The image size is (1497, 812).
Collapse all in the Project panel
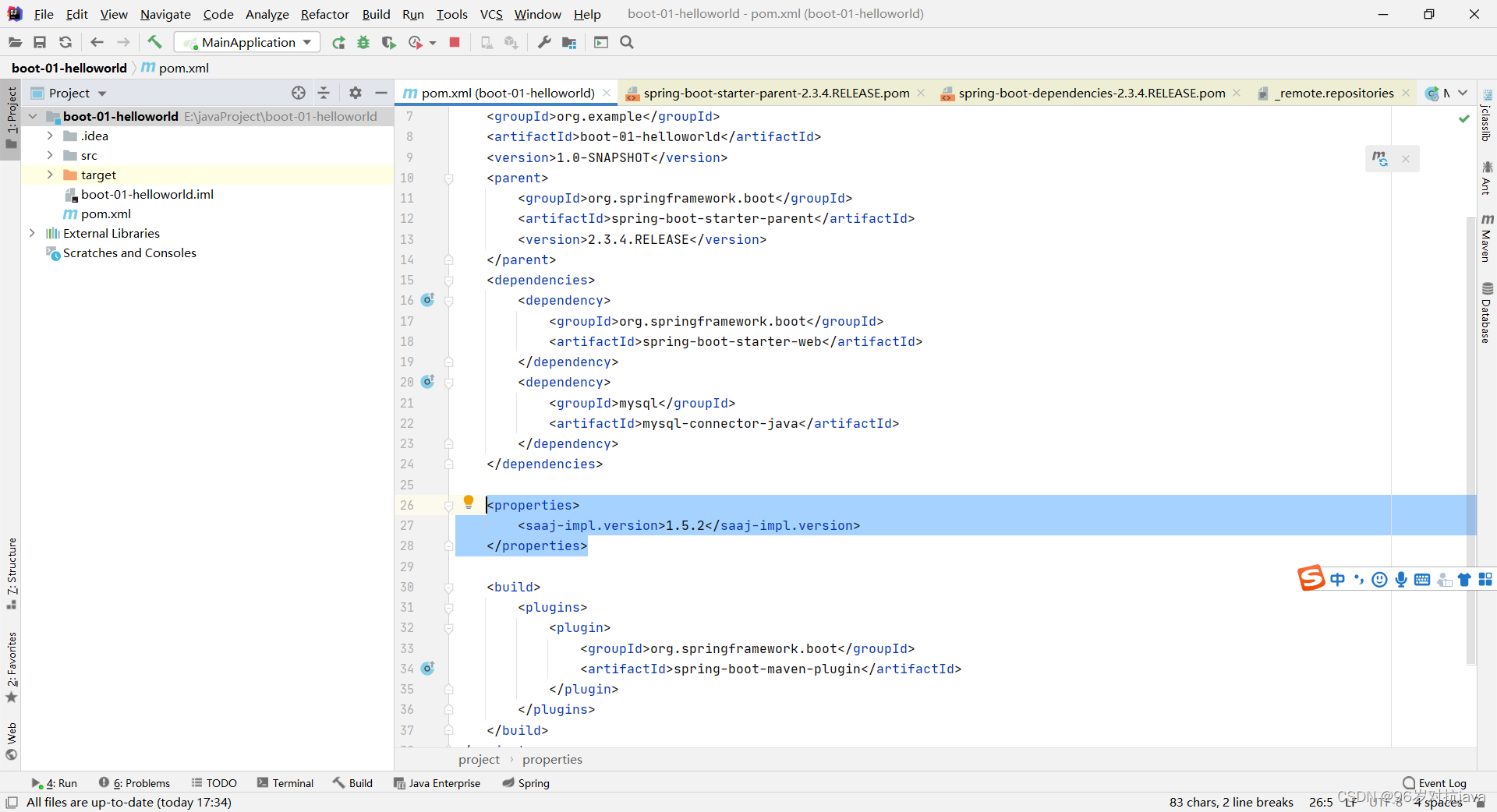click(x=324, y=93)
